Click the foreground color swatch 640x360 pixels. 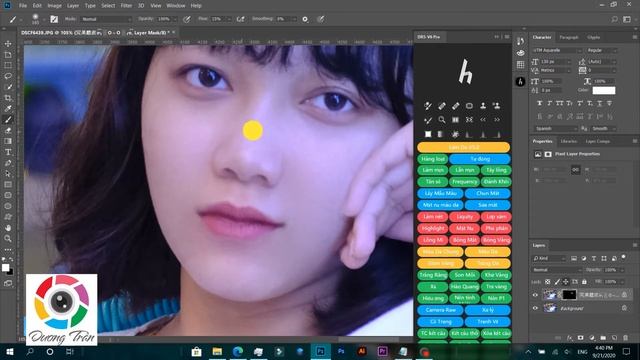click(x=5, y=268)
